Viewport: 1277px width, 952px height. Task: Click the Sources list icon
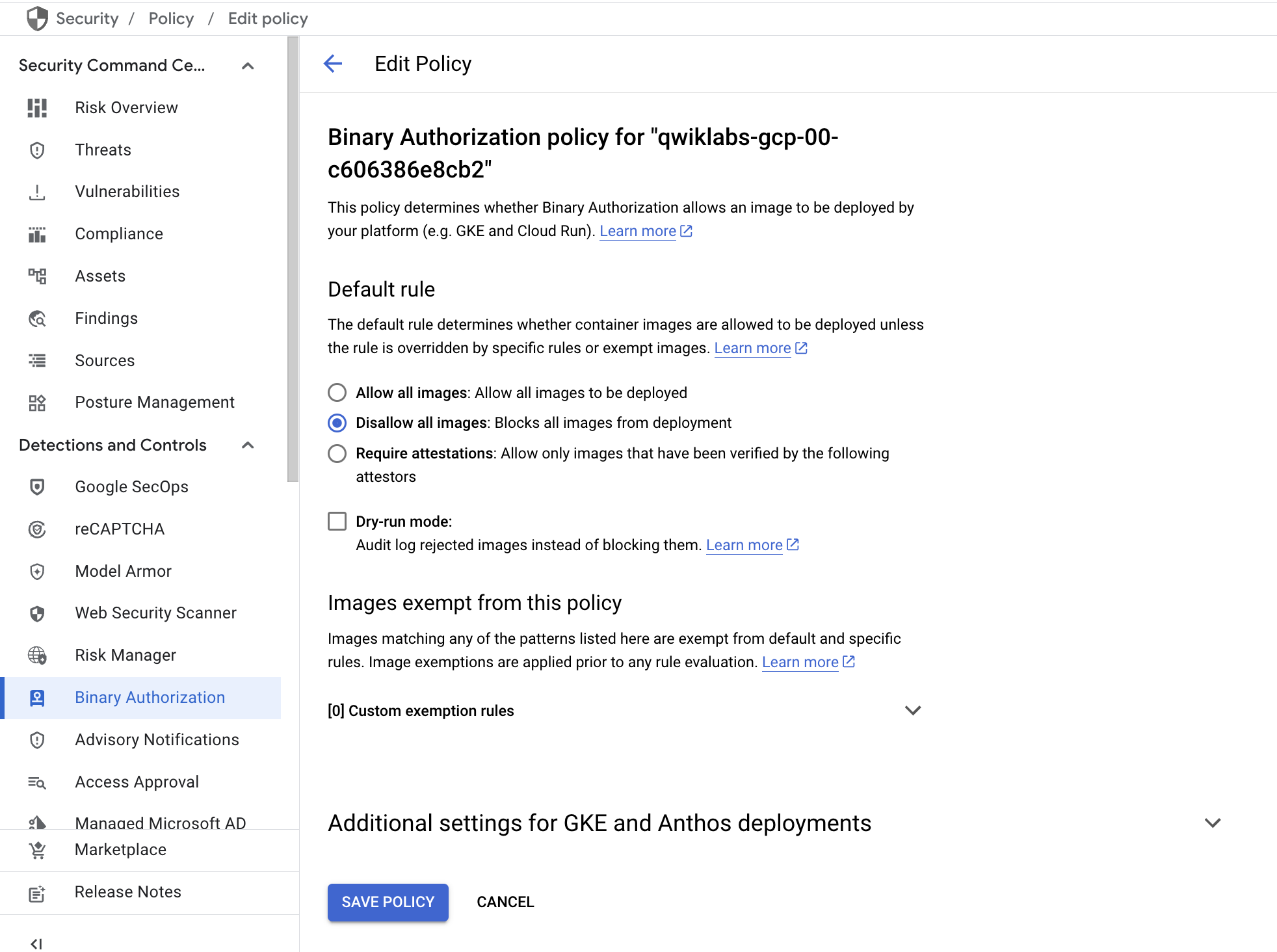click(37, 360)
